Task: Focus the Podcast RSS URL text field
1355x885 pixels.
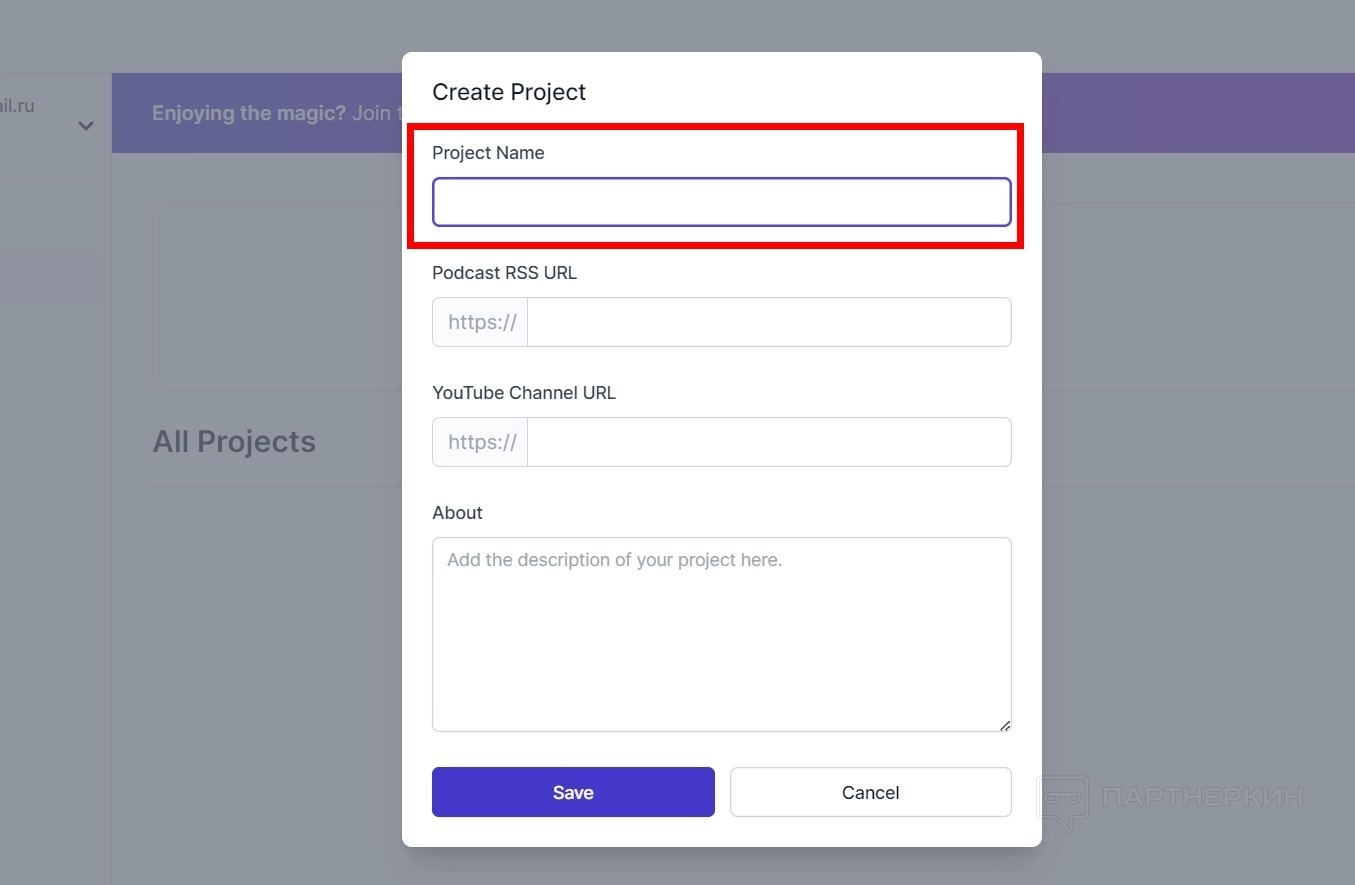Action: tap(768, 322)
